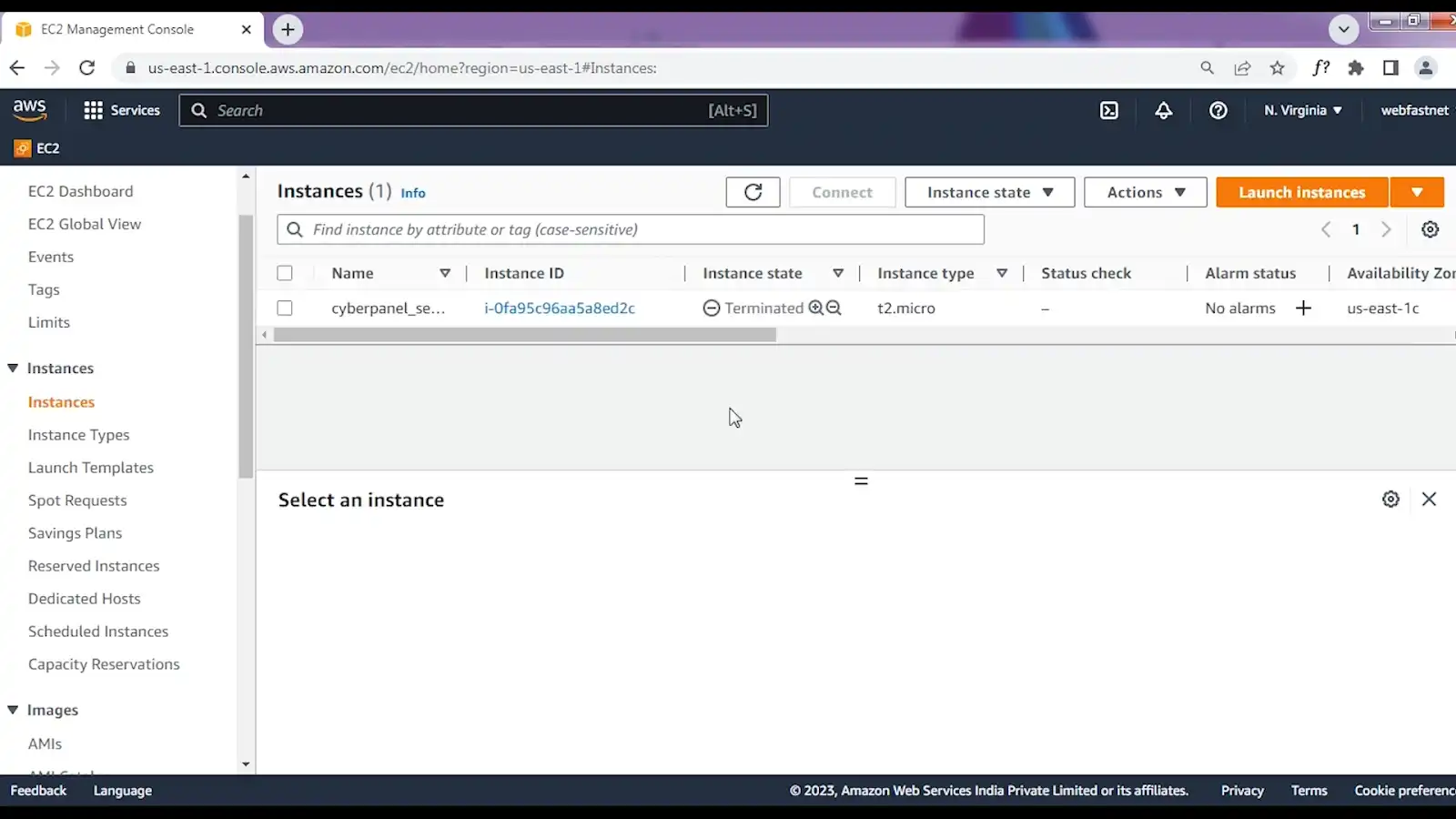Open the Instance state dropdown button

990,192
